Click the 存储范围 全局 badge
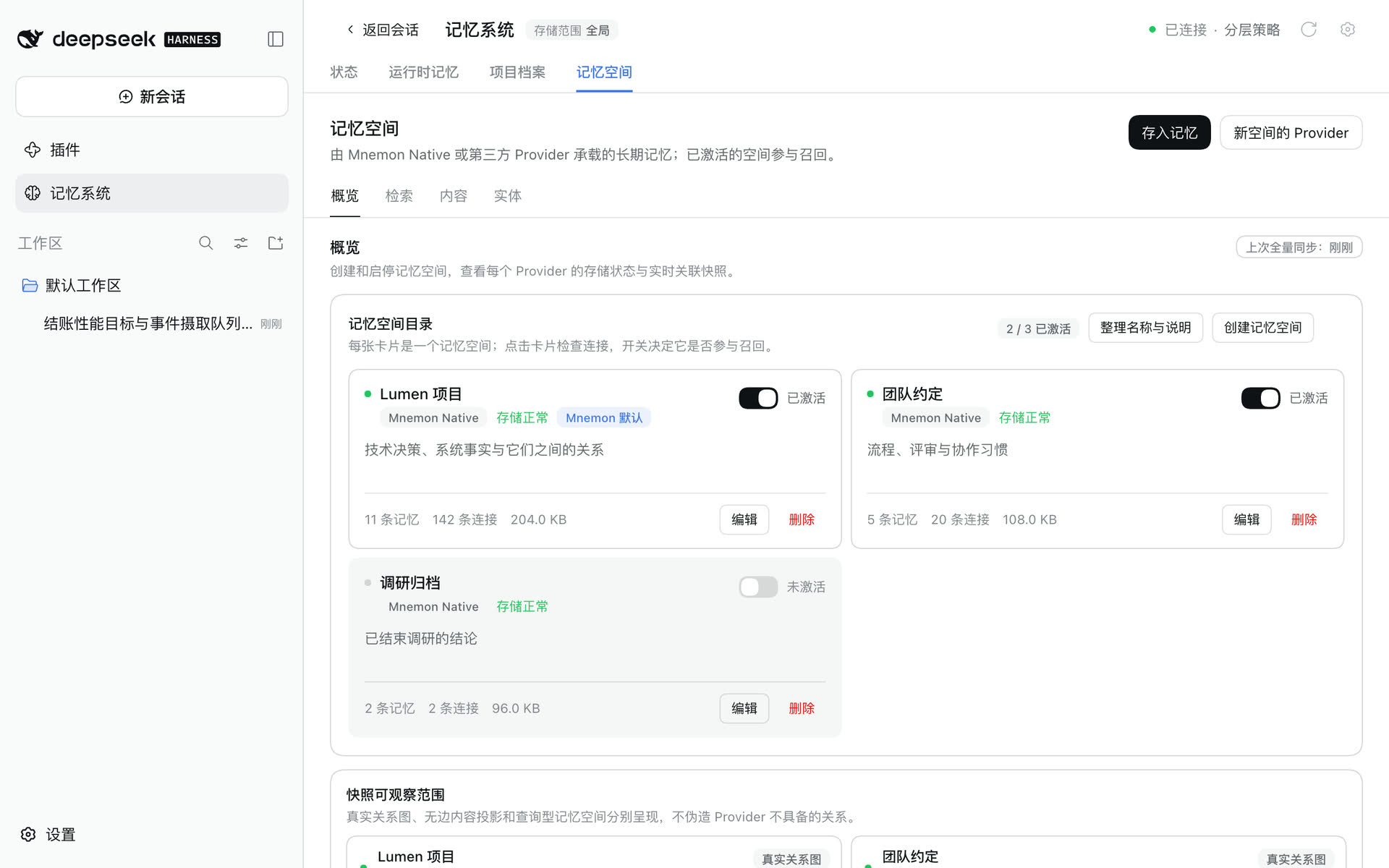Image resolution: width=1389 pixels, height=868 pixels. pyautogui.click(x=572, y=30)
